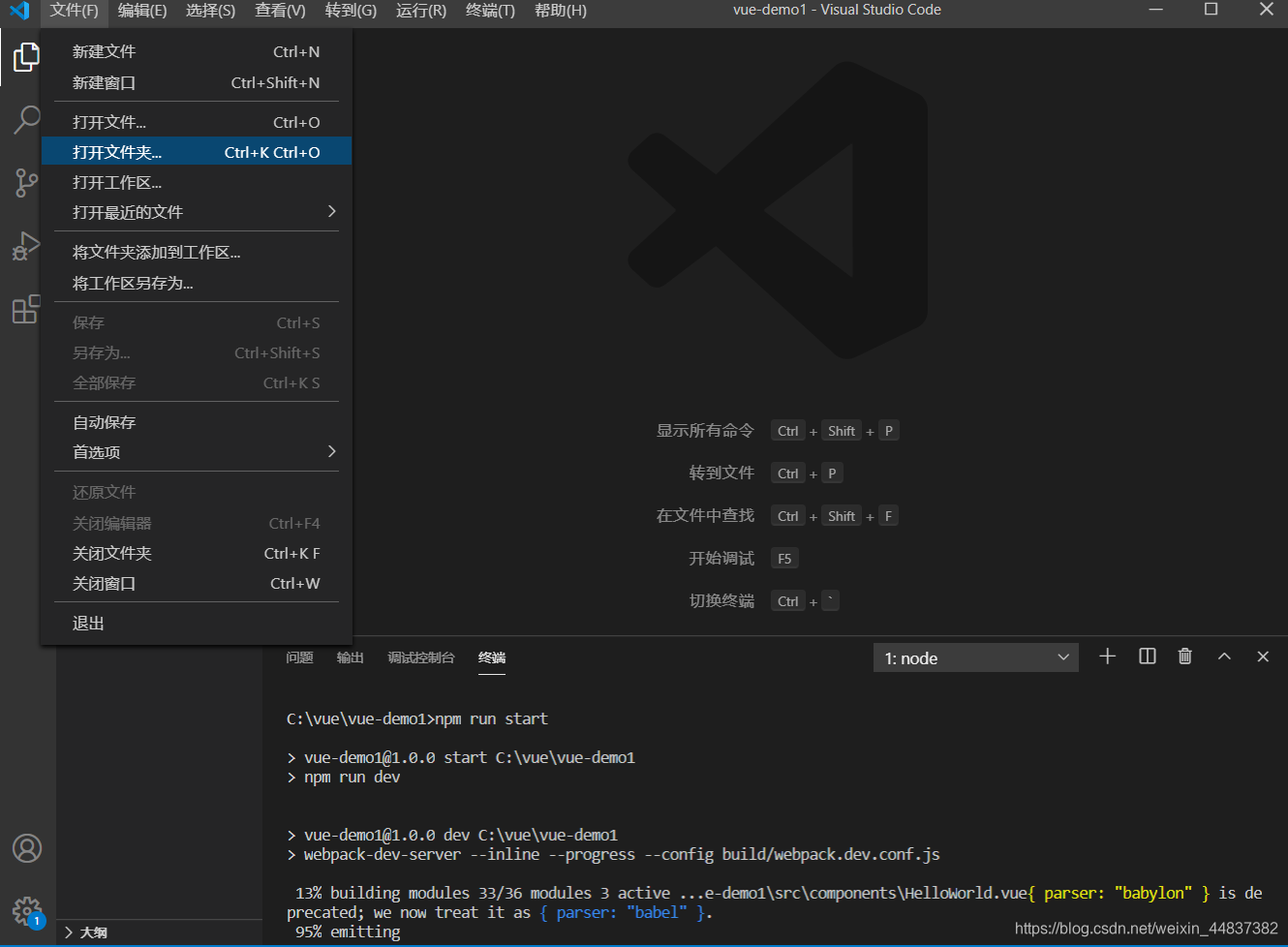Open the Extensions view icon
The image size is (1288, 947).
click(26, 309)
